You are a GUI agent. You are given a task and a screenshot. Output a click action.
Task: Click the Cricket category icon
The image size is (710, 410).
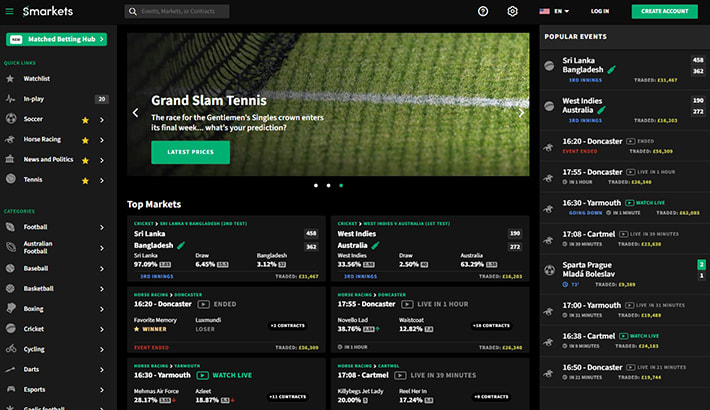(10, 328)
